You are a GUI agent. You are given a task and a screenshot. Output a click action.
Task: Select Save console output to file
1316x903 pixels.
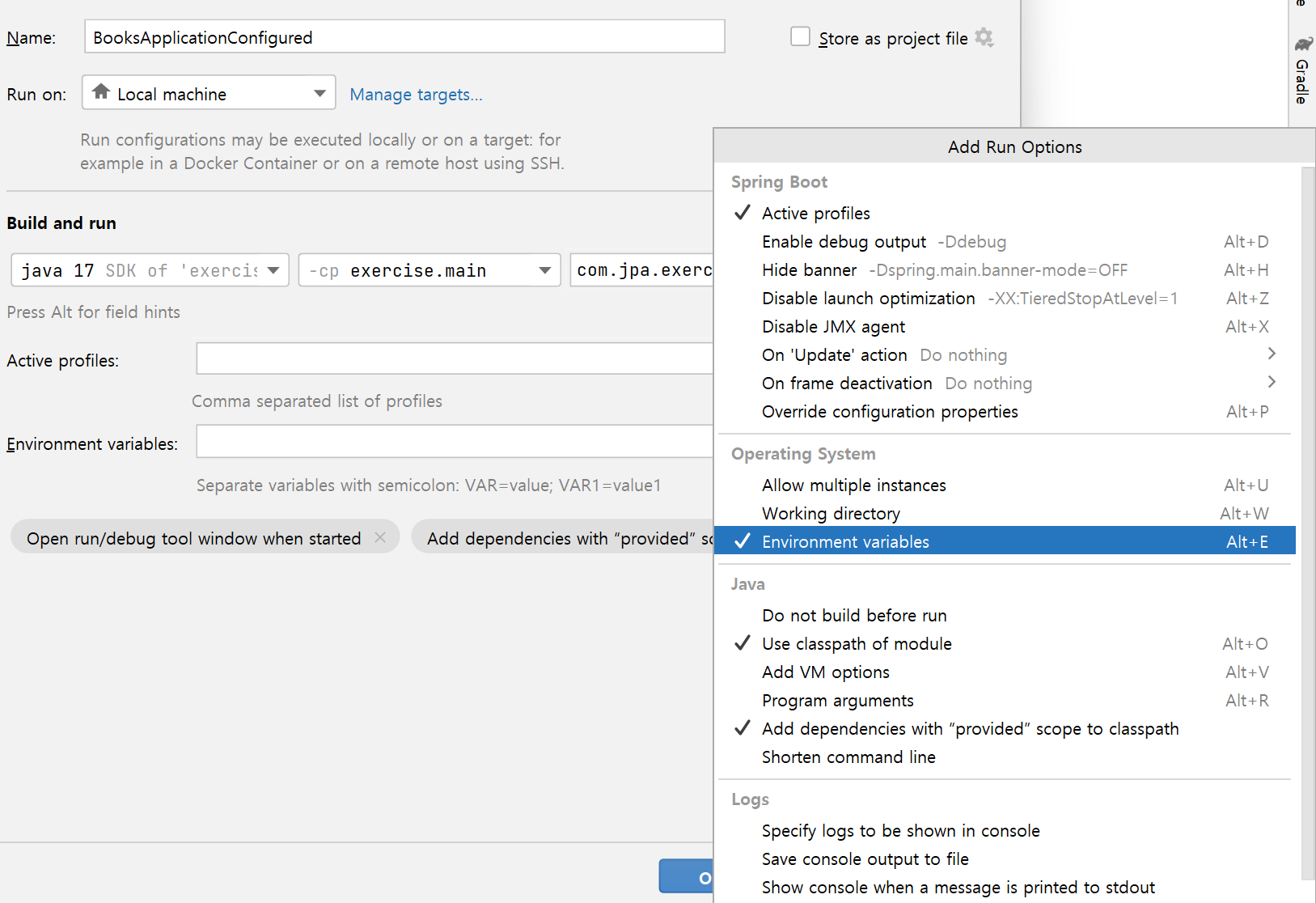pyautogui.click(x=1005, y=859)
